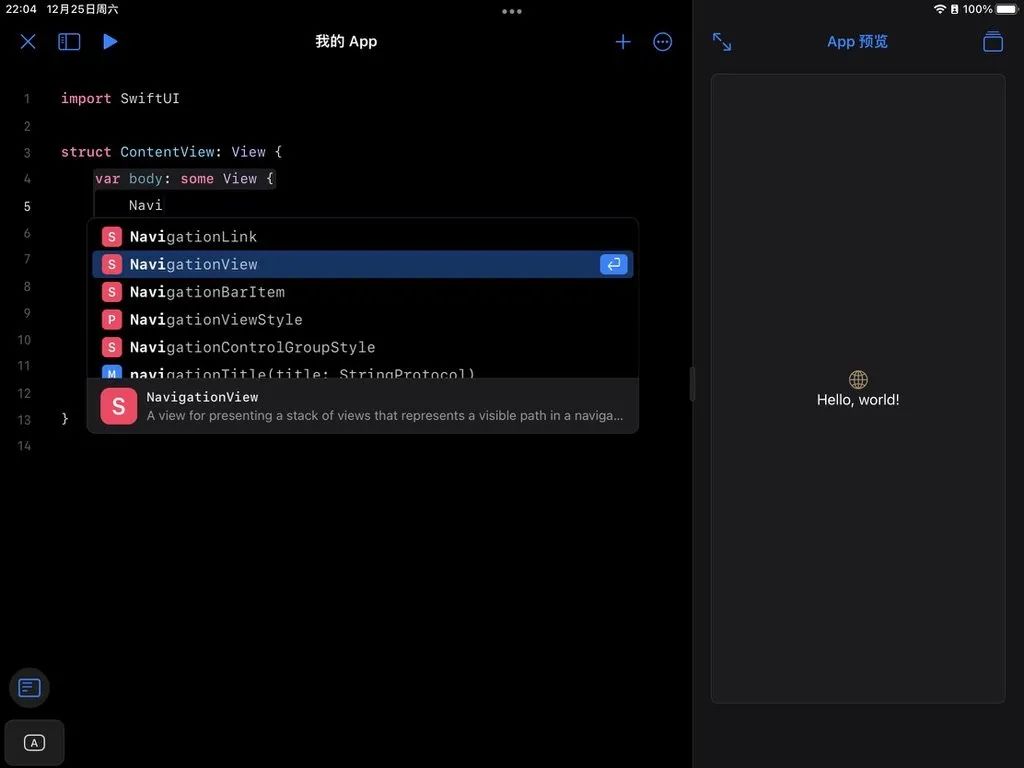Tap the battery 100% indicator

(990, 9)
